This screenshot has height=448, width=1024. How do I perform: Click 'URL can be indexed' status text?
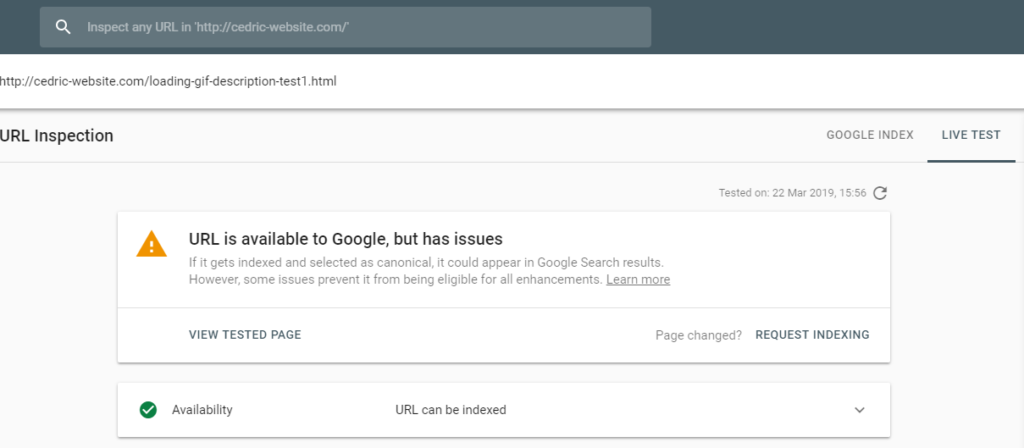(451, 410)
